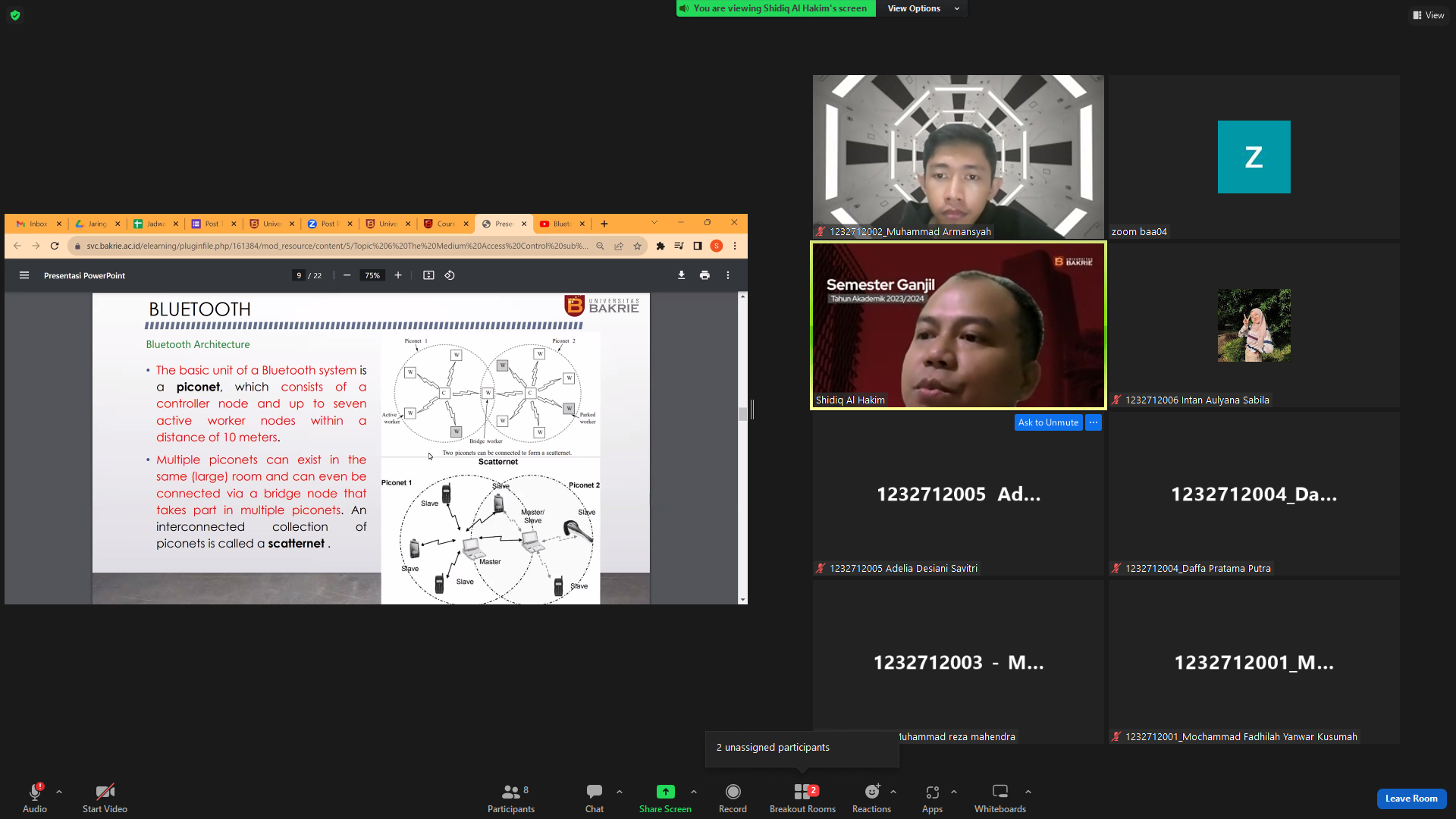This screenshot has width=1456, height=819.
Task: Rotate the PDF counterclockwise
Action: tap(450, 275)
